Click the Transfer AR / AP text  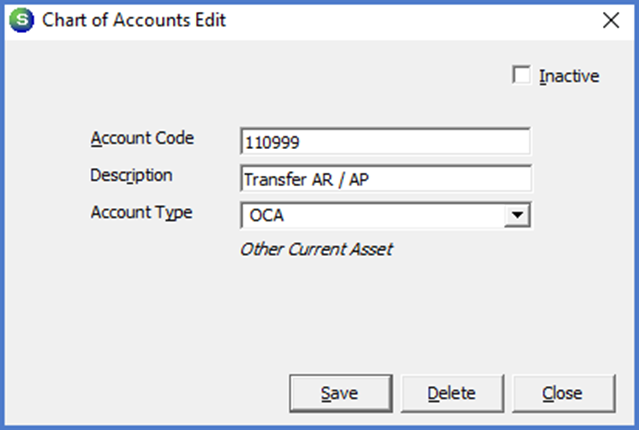308,180
